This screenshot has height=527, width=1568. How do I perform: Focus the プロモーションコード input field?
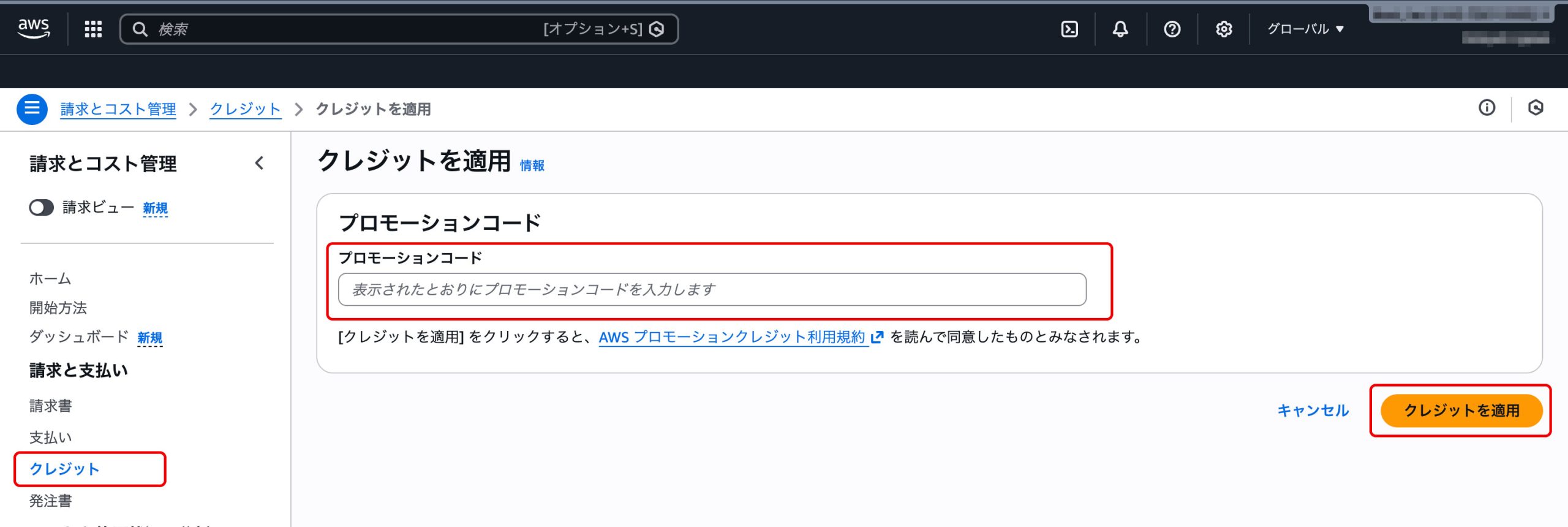(712, 289)
